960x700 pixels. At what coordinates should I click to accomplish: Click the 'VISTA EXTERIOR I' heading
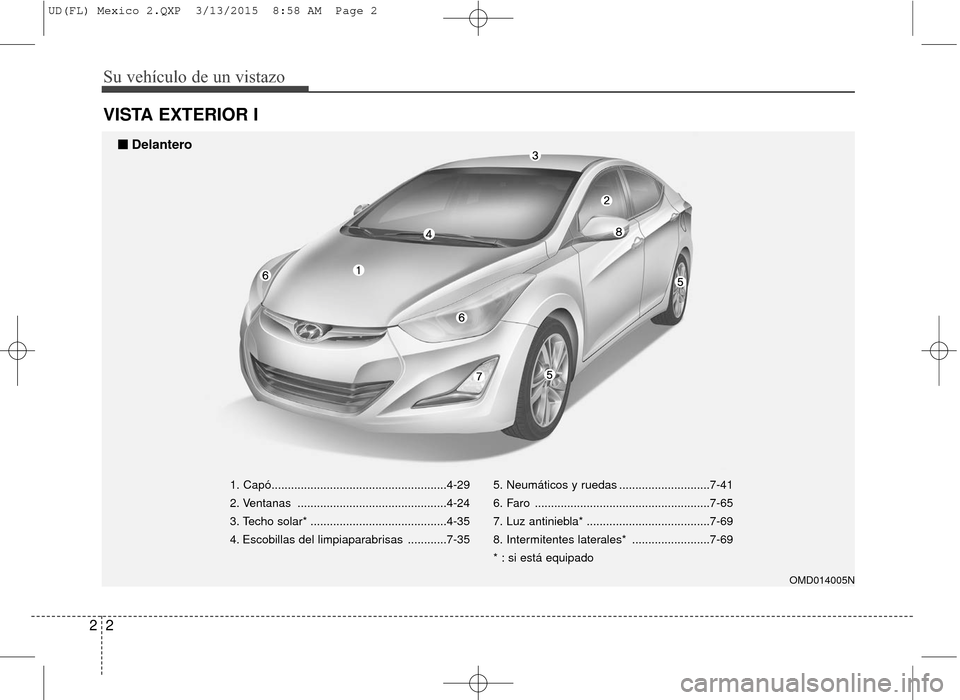pos(181,115)
